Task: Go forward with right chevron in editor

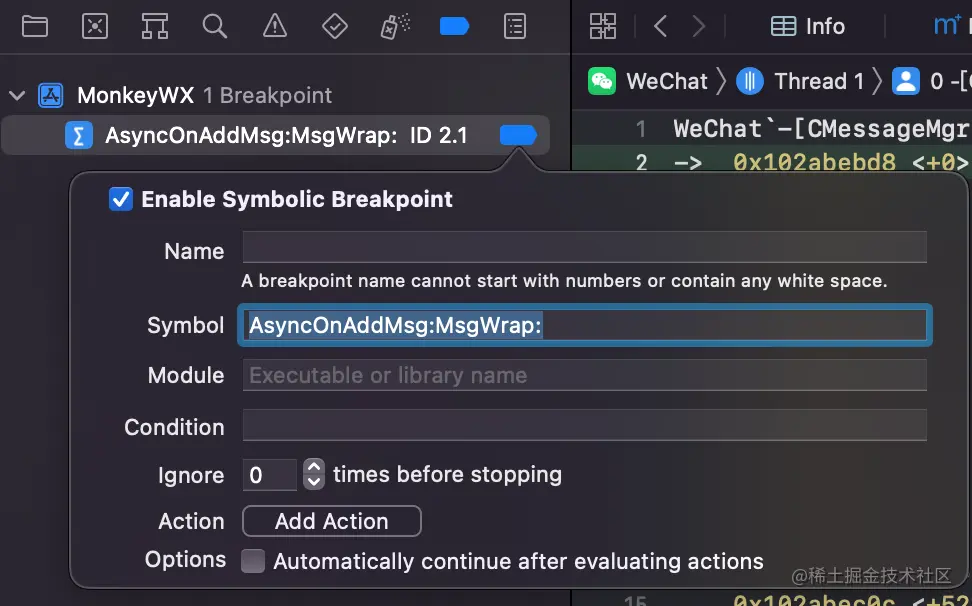Action: (699, 27)
